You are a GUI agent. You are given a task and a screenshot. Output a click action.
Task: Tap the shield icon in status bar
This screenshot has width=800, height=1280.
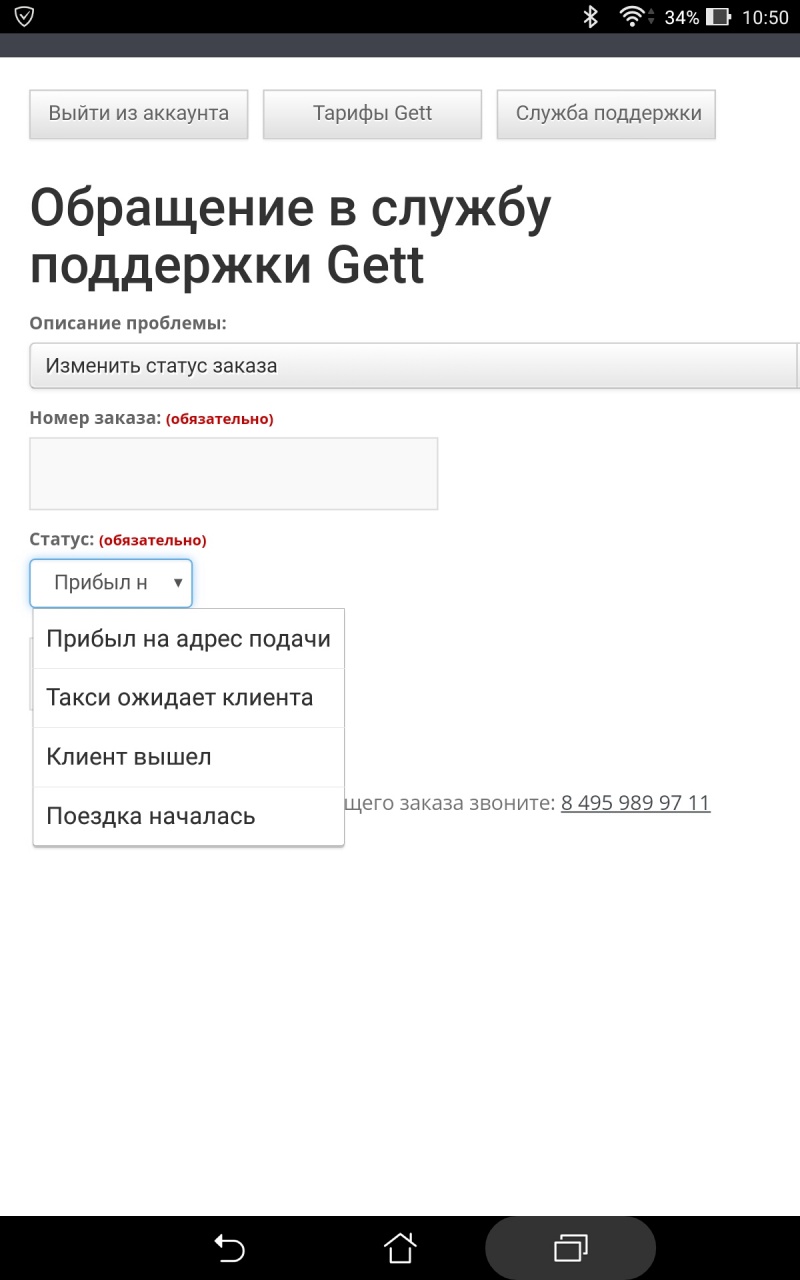tap(24, 17)
